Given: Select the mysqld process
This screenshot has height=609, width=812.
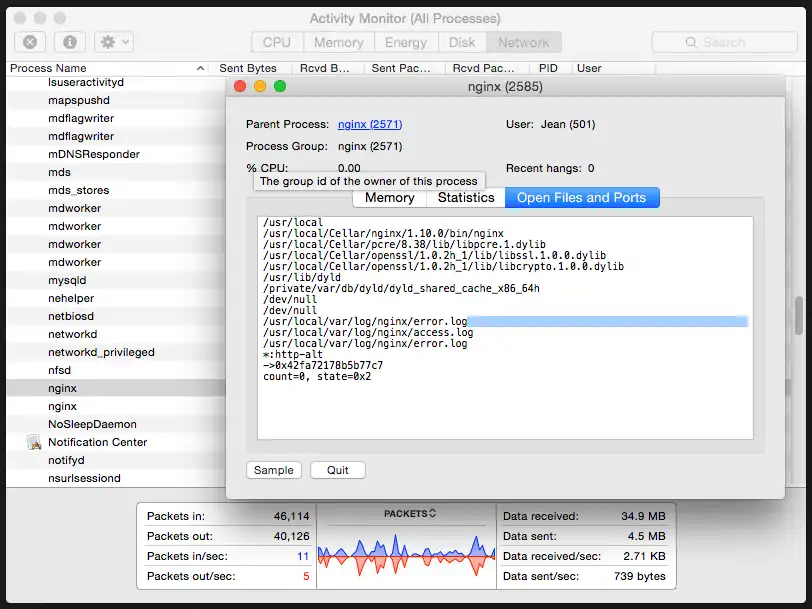Looking at the screenshot, I should tap(117, 280).
